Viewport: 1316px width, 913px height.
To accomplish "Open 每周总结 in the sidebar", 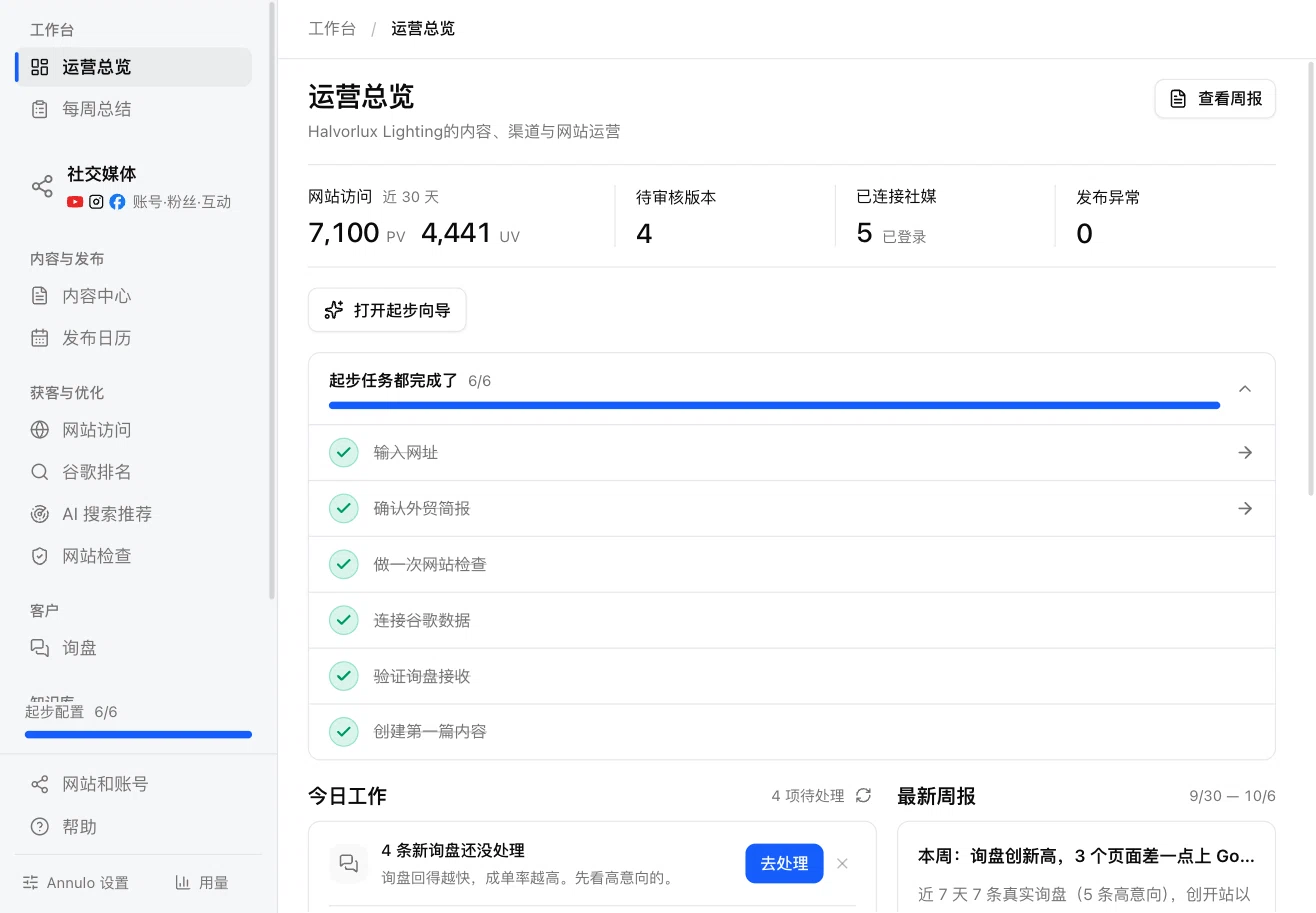I will 133,109.
